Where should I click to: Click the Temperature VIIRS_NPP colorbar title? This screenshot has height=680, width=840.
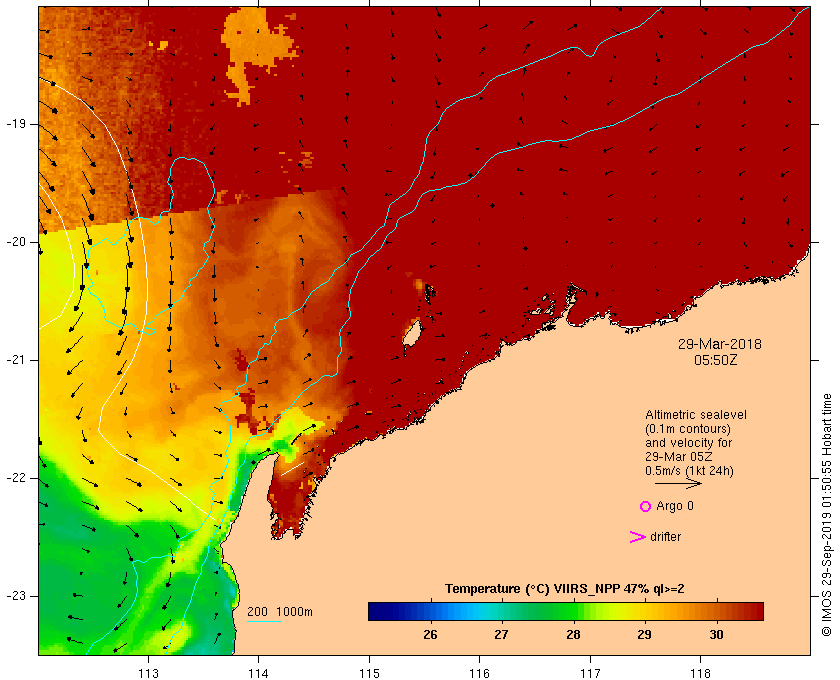click(565, 589)
